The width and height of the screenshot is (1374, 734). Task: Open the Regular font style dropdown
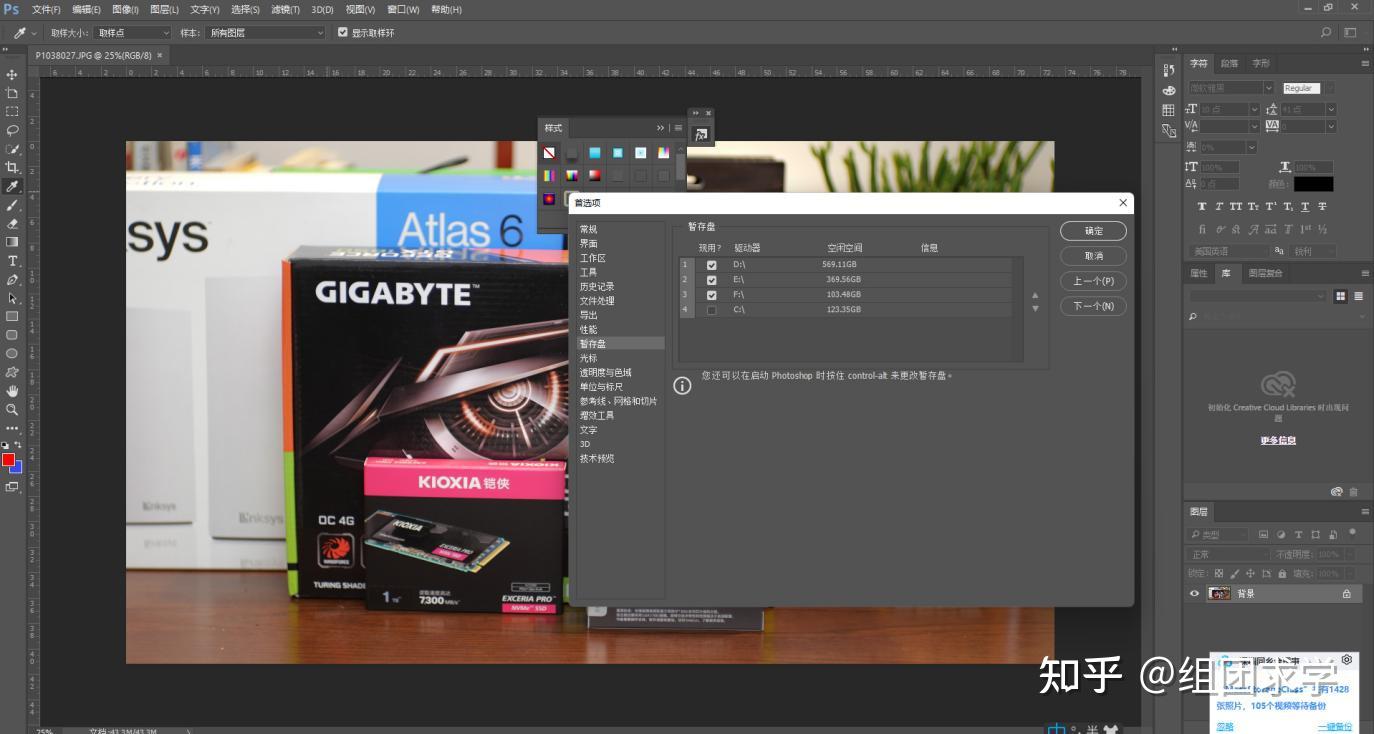(x=1330, y=88)
